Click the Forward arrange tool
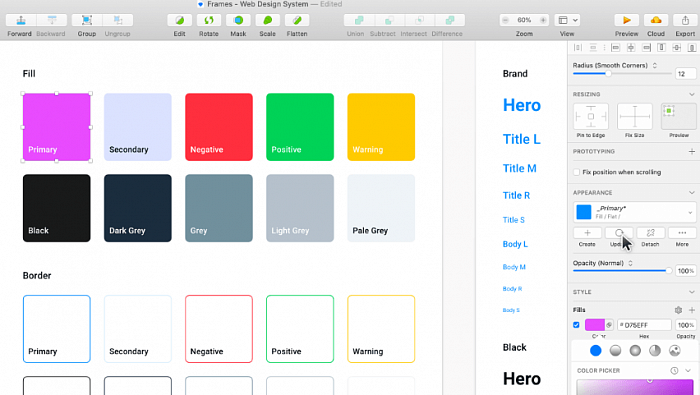The width and height of the screenshot is (700, 395). click(x=21, y=20)
